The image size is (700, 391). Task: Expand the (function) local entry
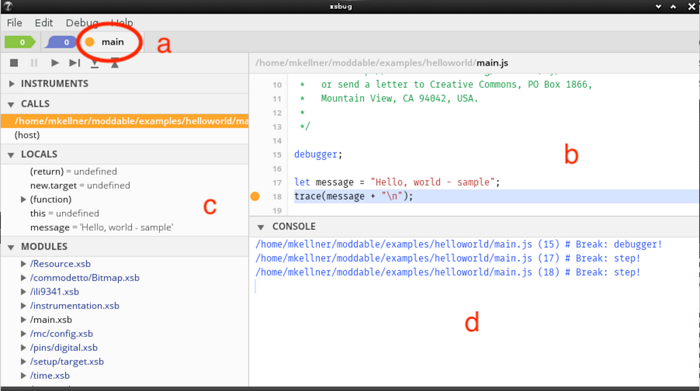[x=23, y=200]
